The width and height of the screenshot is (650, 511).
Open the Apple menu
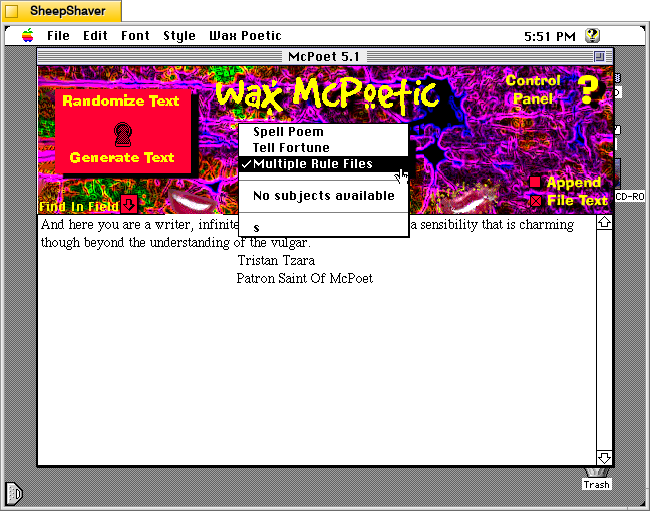(28, 36)
